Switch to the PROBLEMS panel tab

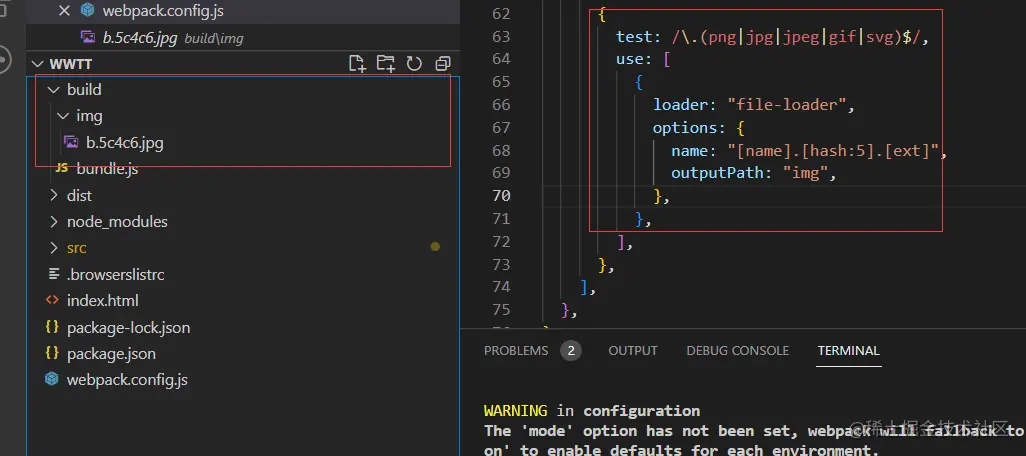coord(516,351)
